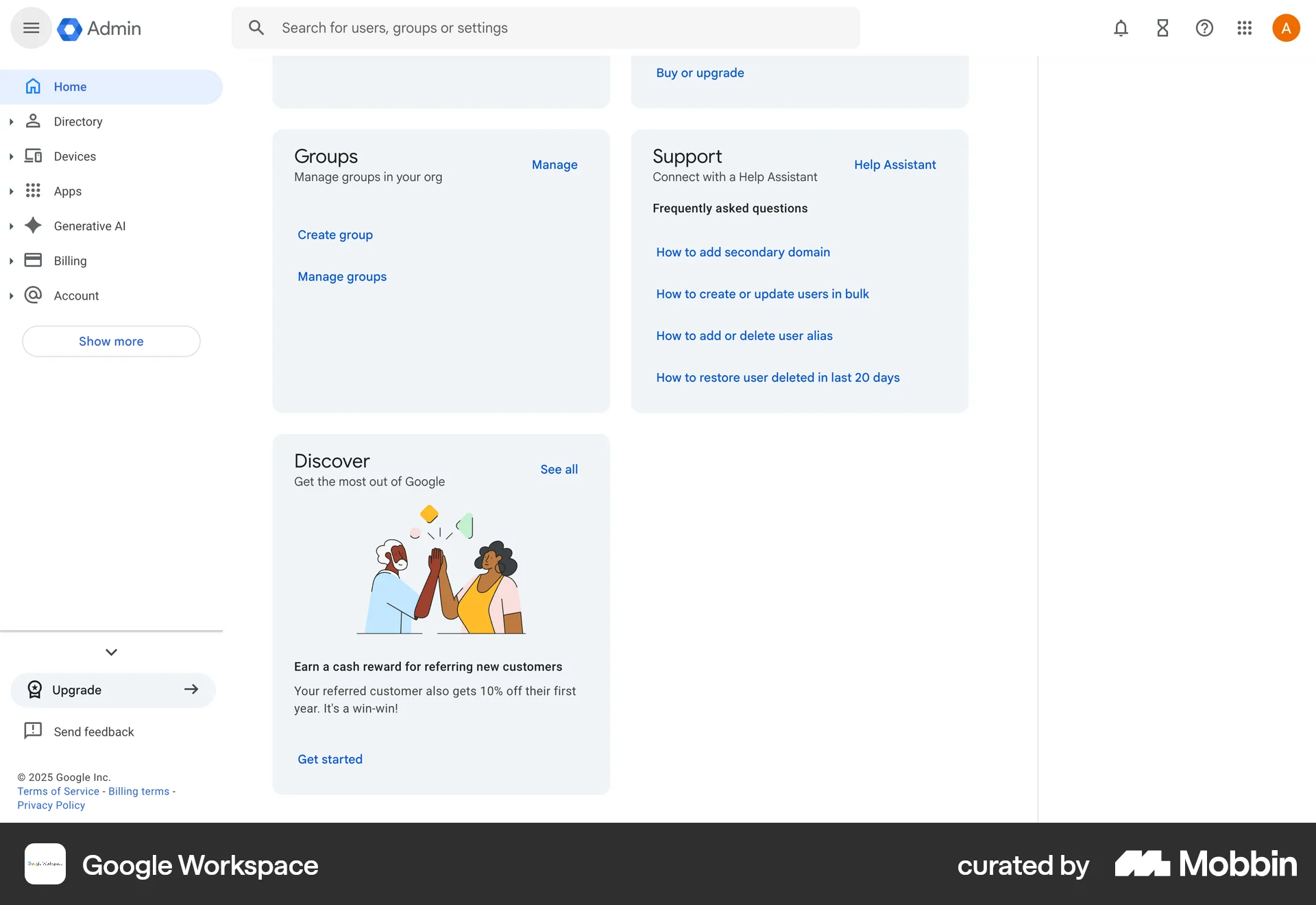This screenshot has width=1316, height=905.
Task: Expand the Directory section
Action: point(11,121)
